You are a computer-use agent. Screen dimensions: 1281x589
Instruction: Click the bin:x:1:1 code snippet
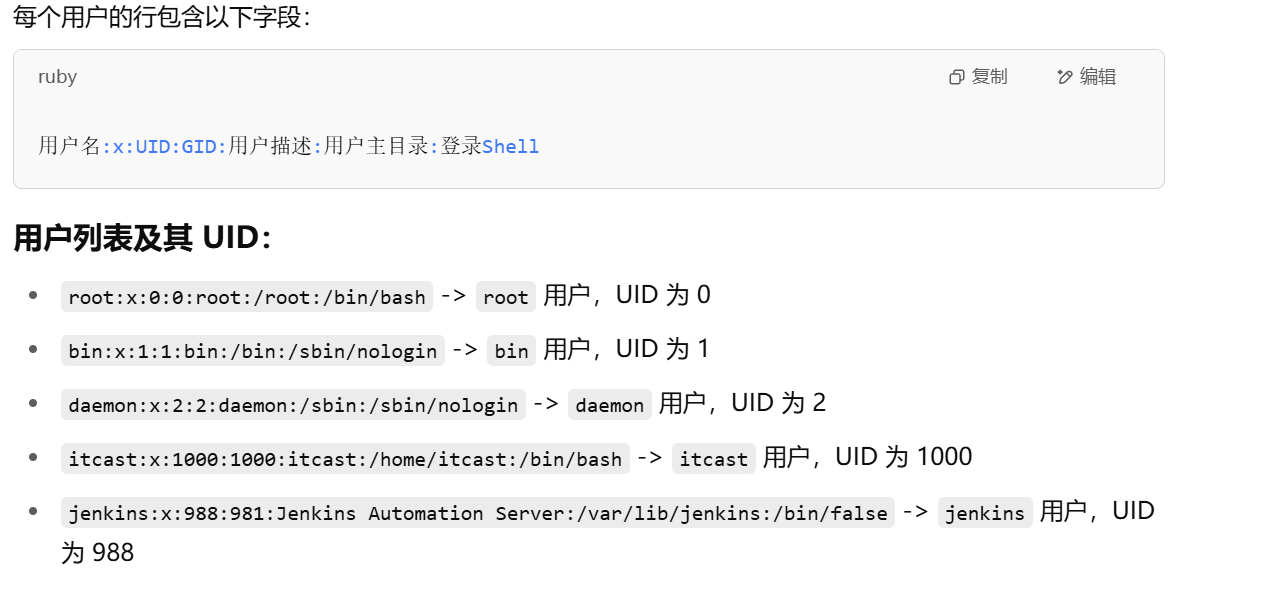point(249,350)
